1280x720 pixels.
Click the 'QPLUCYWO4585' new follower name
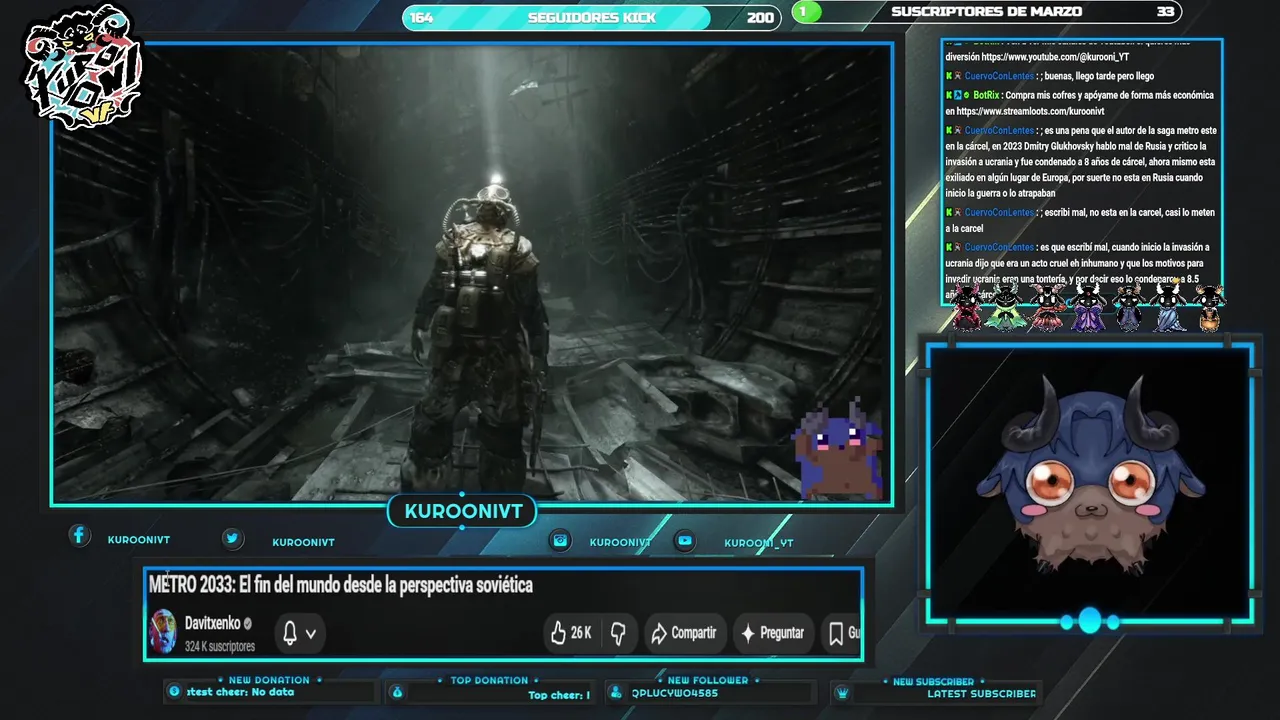[675, 693]
